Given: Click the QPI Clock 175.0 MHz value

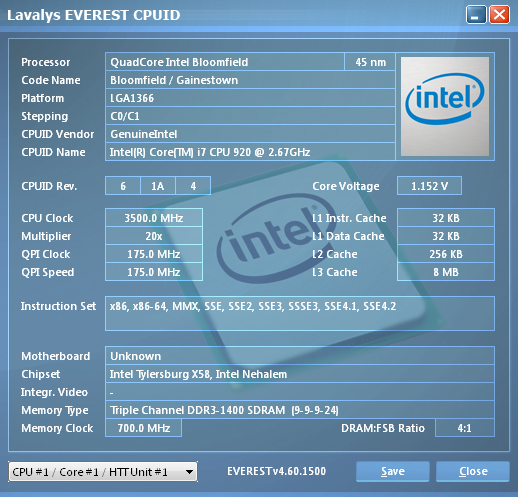Looking at the screenshot, I should (154, 254).
